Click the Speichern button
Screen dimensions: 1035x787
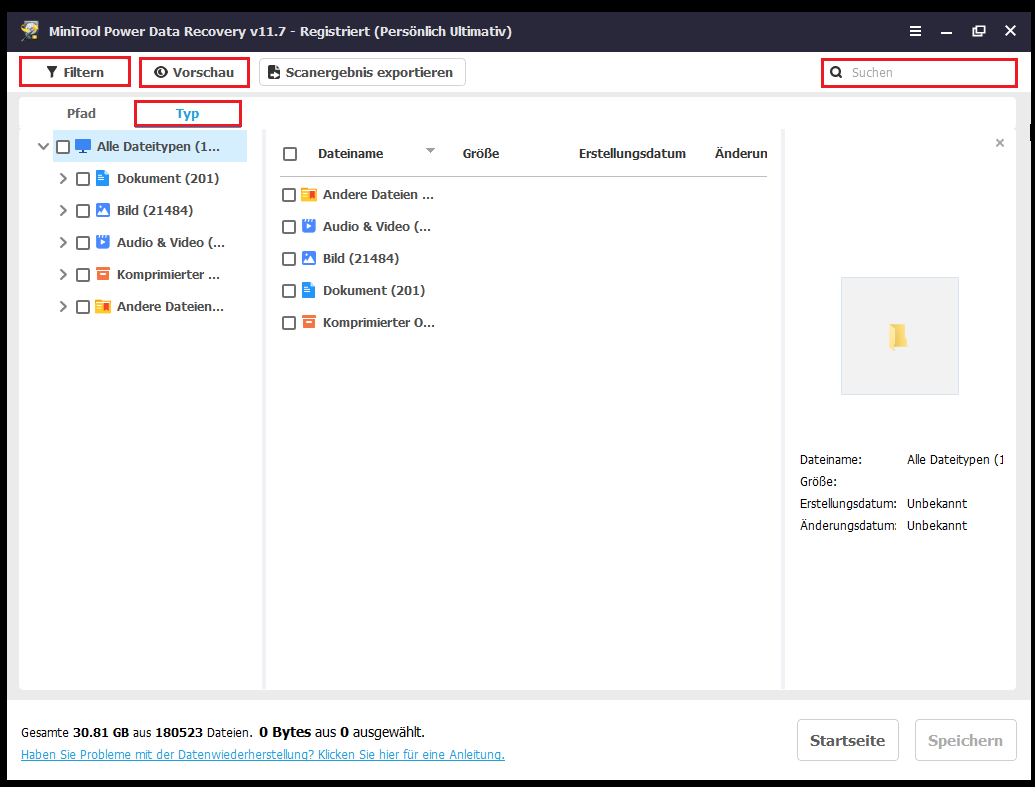(x=965, y=740)
